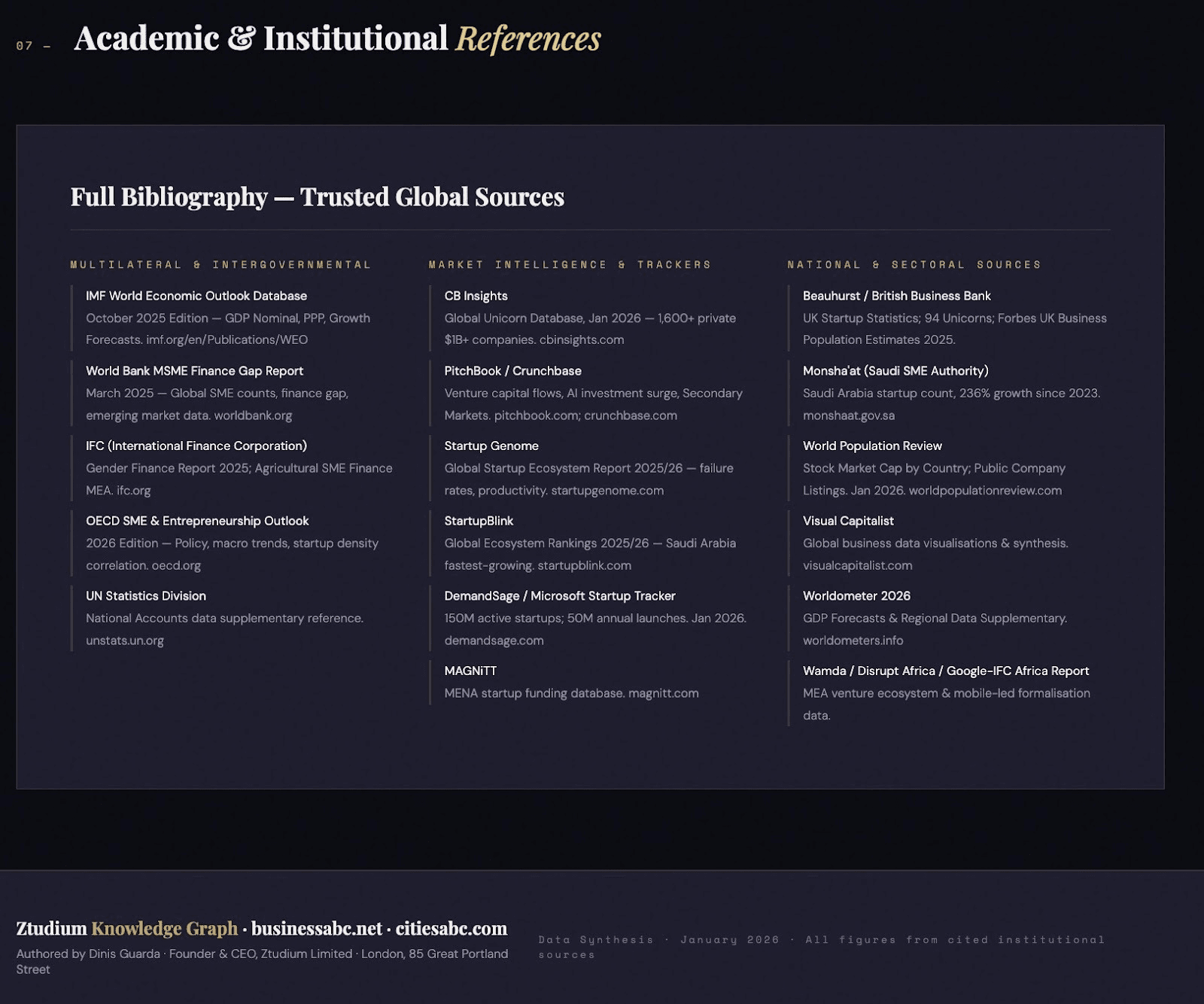
Task: Click the Full Bibliography section heading
Action: point(317,197)
